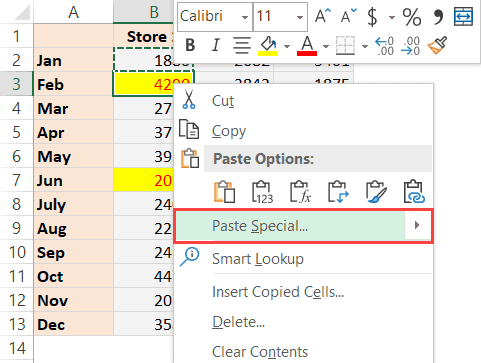Choose the Paste Link clipboard icon

coord(414,192)
